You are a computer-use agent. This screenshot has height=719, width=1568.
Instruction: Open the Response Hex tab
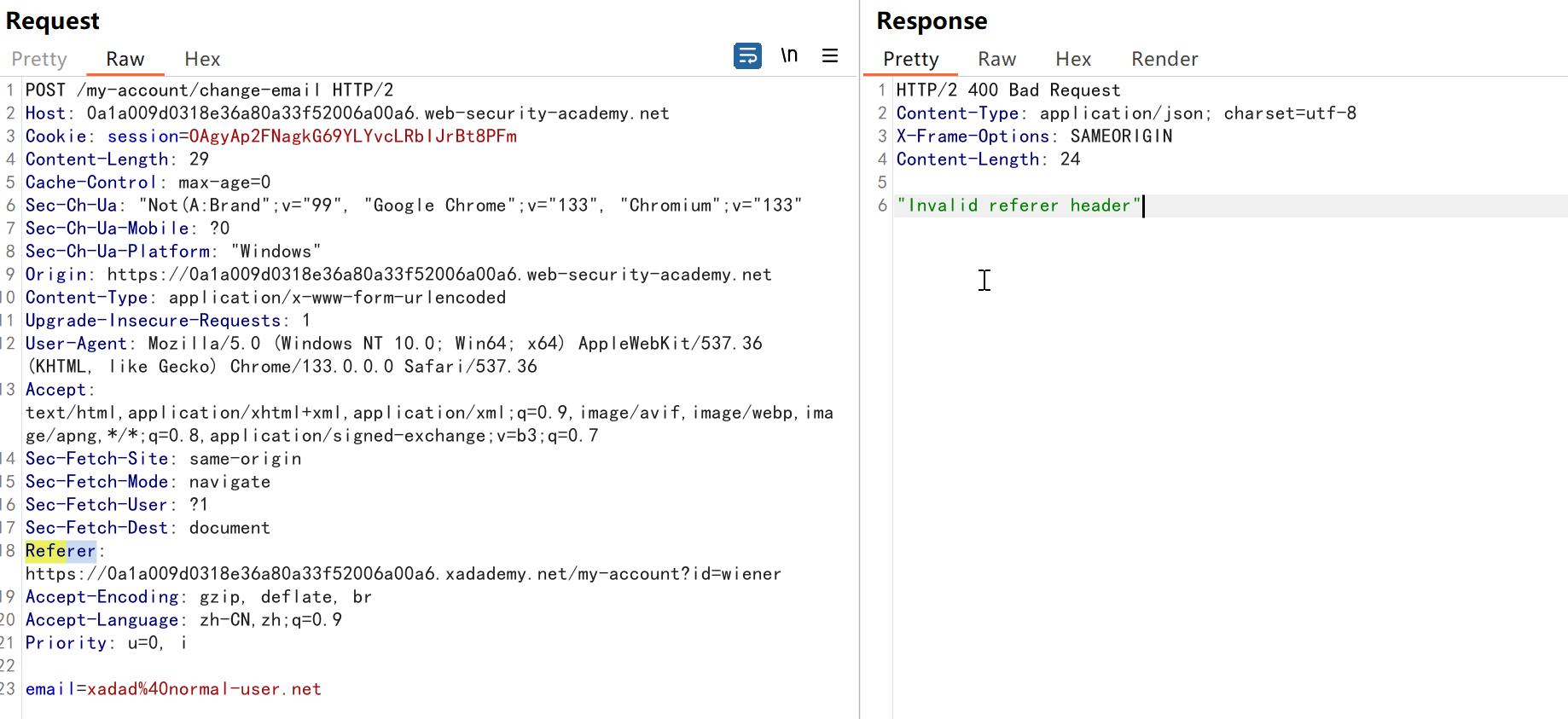pos(1072,59)
